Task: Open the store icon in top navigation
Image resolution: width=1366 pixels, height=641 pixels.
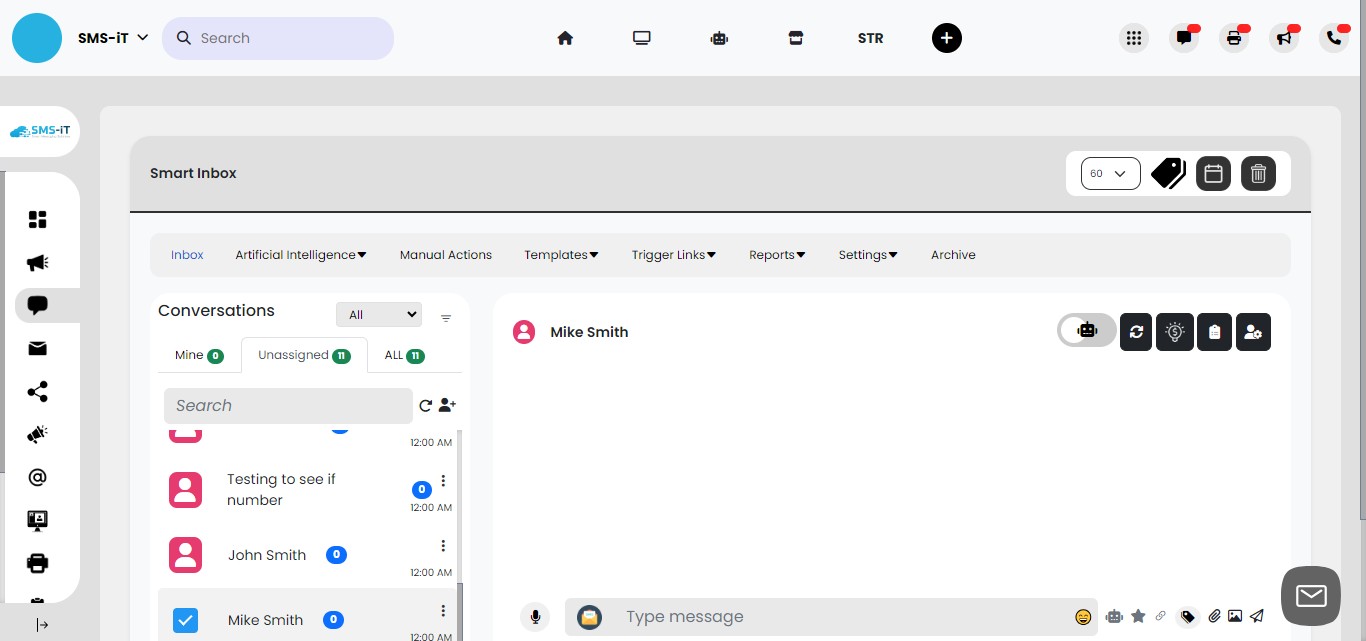Action: coord(795,38)
